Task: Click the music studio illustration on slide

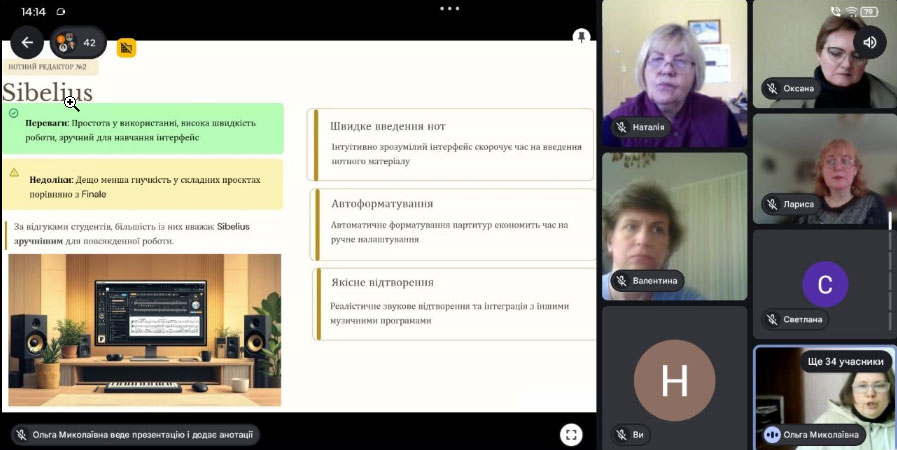Action: [x=145, y=330]
